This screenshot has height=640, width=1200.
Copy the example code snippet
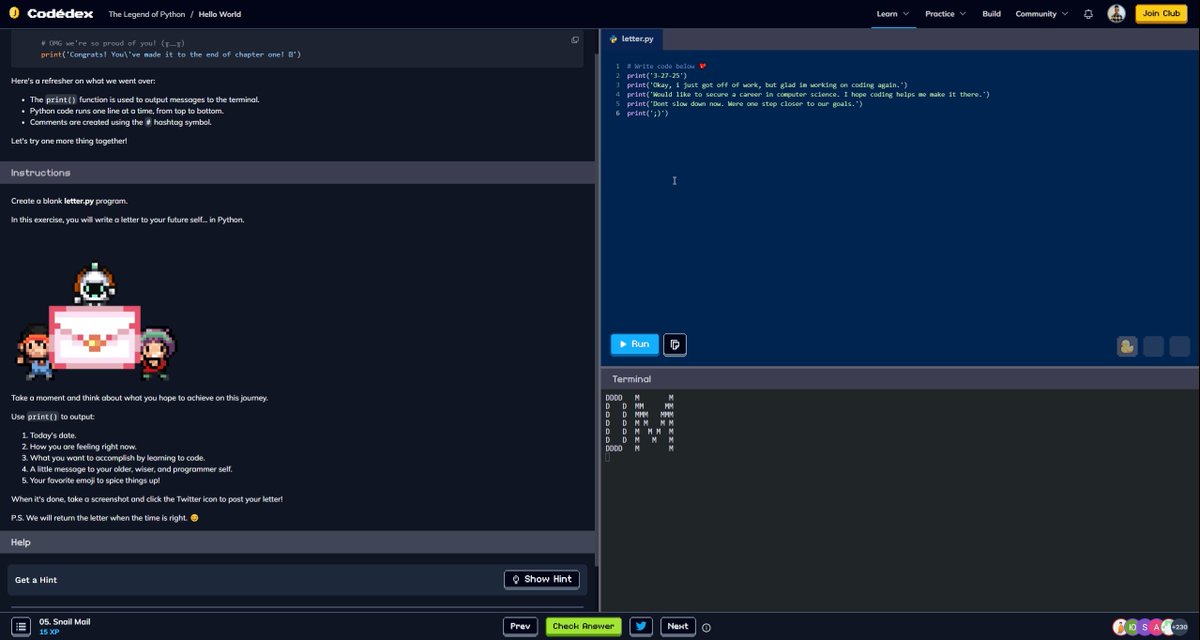tap(575, 40)
